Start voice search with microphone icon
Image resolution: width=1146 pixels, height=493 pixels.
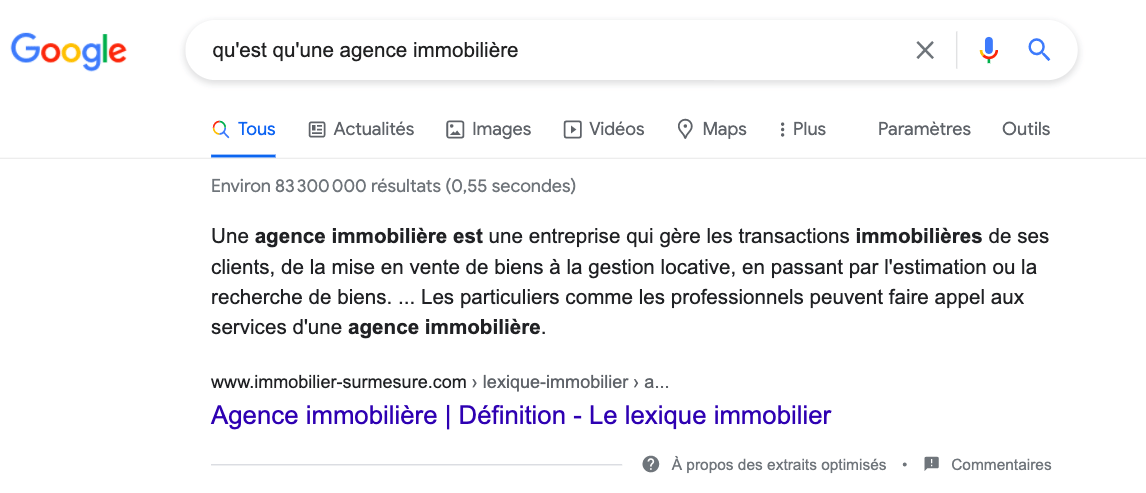(x=988, y=50)
